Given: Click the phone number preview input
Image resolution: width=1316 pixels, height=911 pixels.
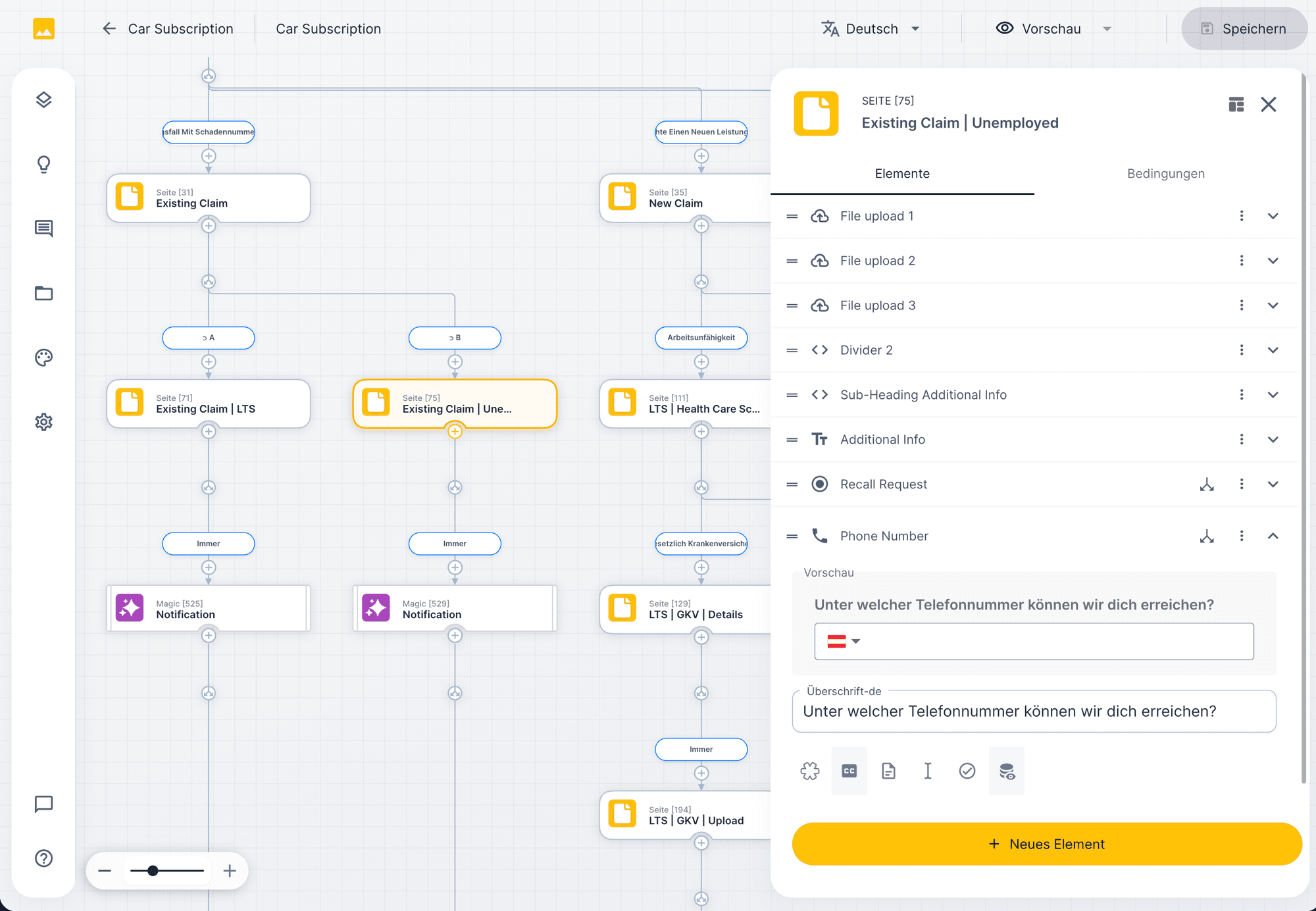Looking at the screenshot, I should (x=1034, y=641).
